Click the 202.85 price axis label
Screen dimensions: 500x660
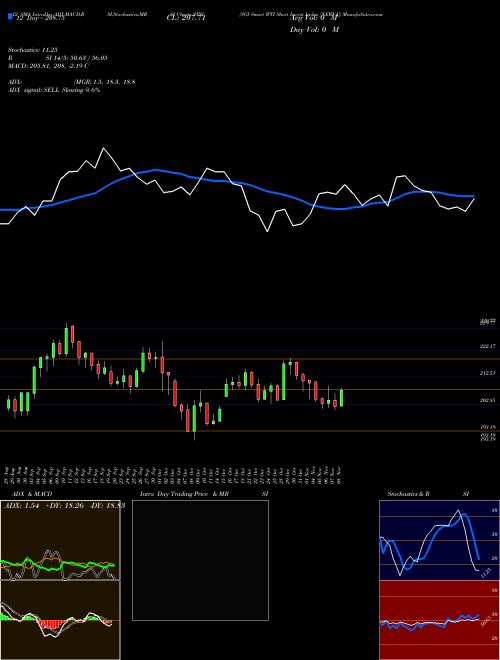click(x=488, y=400)
